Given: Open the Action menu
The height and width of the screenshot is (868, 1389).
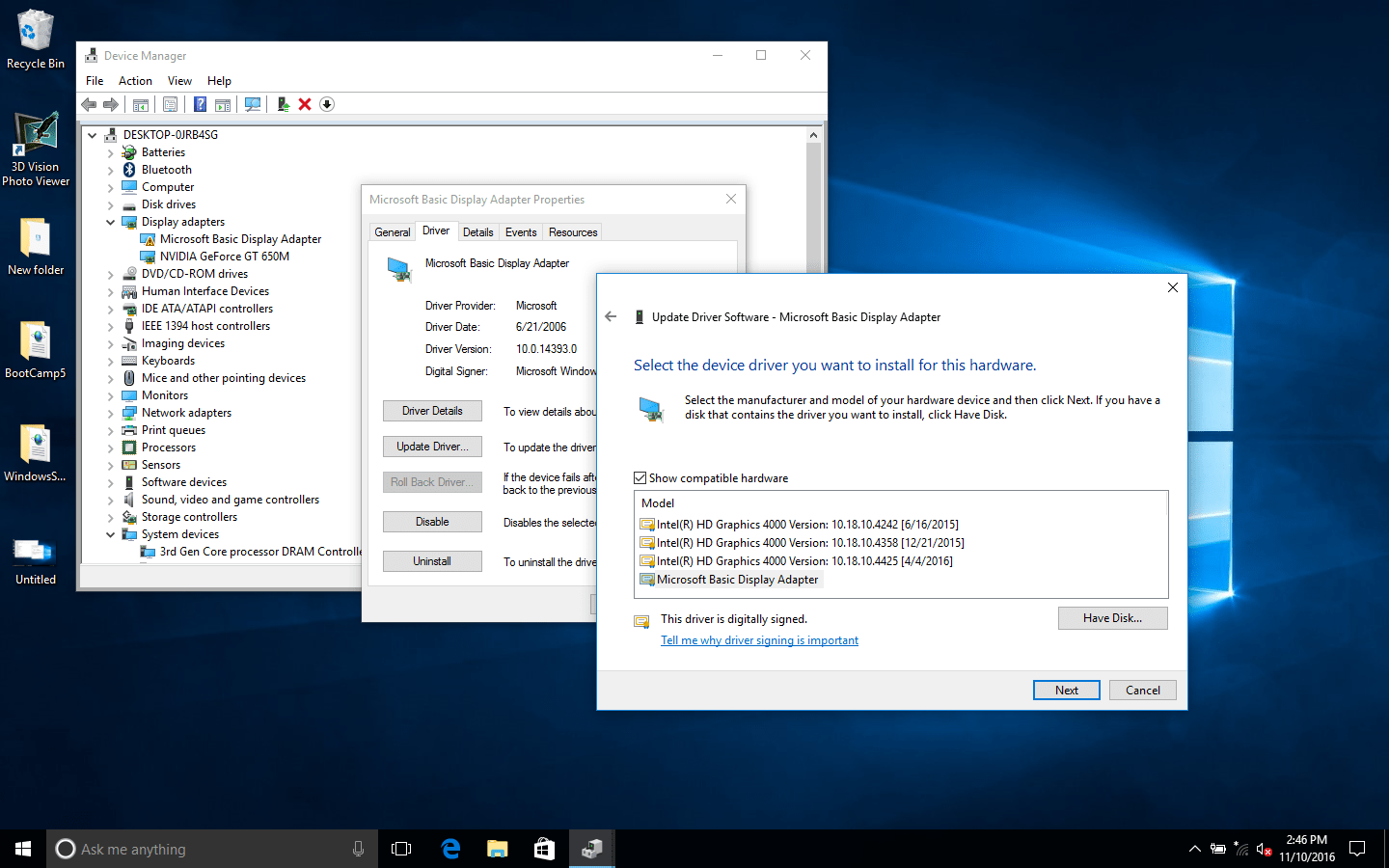Looking at the screenshot, I should click(135, 80).
